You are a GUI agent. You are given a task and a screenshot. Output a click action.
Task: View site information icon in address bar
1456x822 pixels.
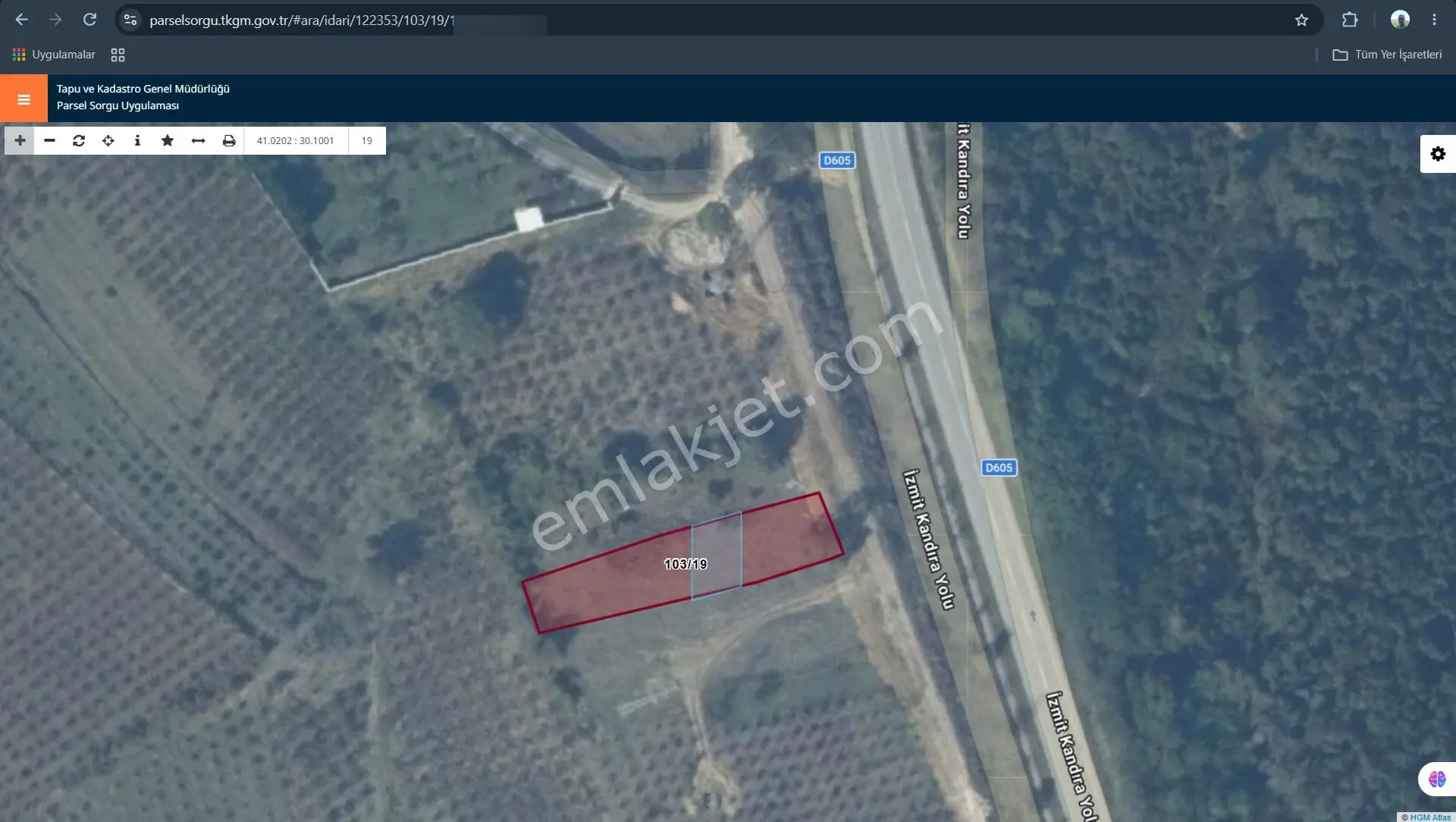[x=130, y=20]
